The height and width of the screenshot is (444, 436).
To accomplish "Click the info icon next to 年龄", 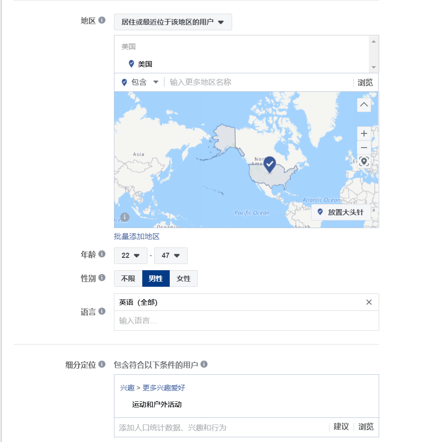I will click(x=102, y=254).
